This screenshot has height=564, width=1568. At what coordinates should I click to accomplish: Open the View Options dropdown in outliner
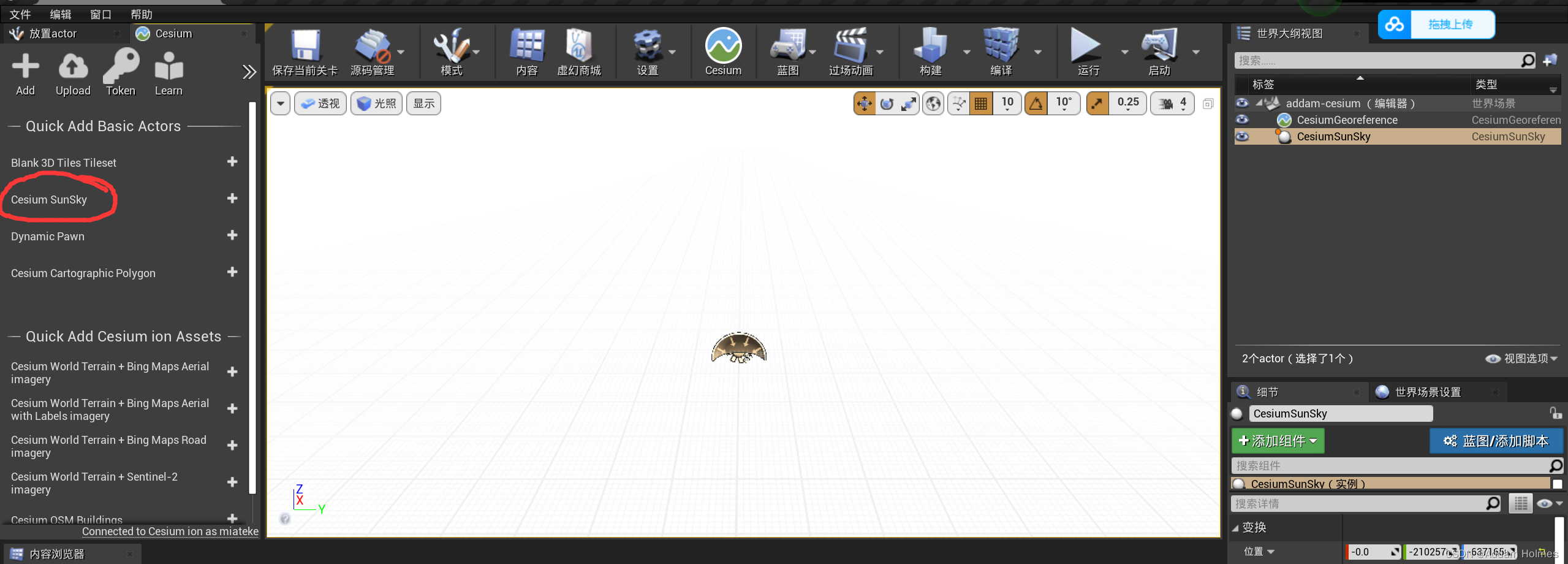(1521, 359)
